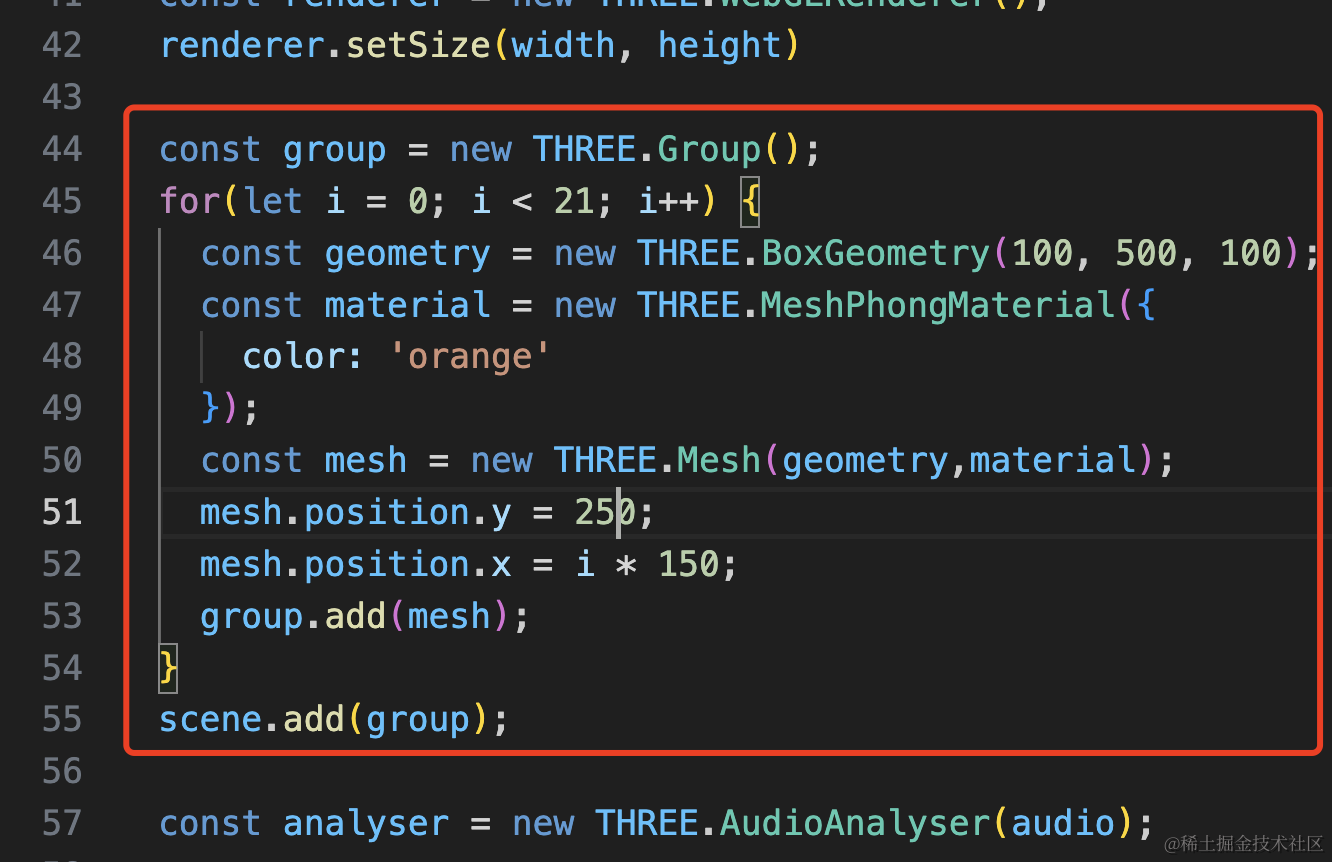The image size is (1332, 862).
Task: Click the 'color' property key on line 48
Action: 294,357
